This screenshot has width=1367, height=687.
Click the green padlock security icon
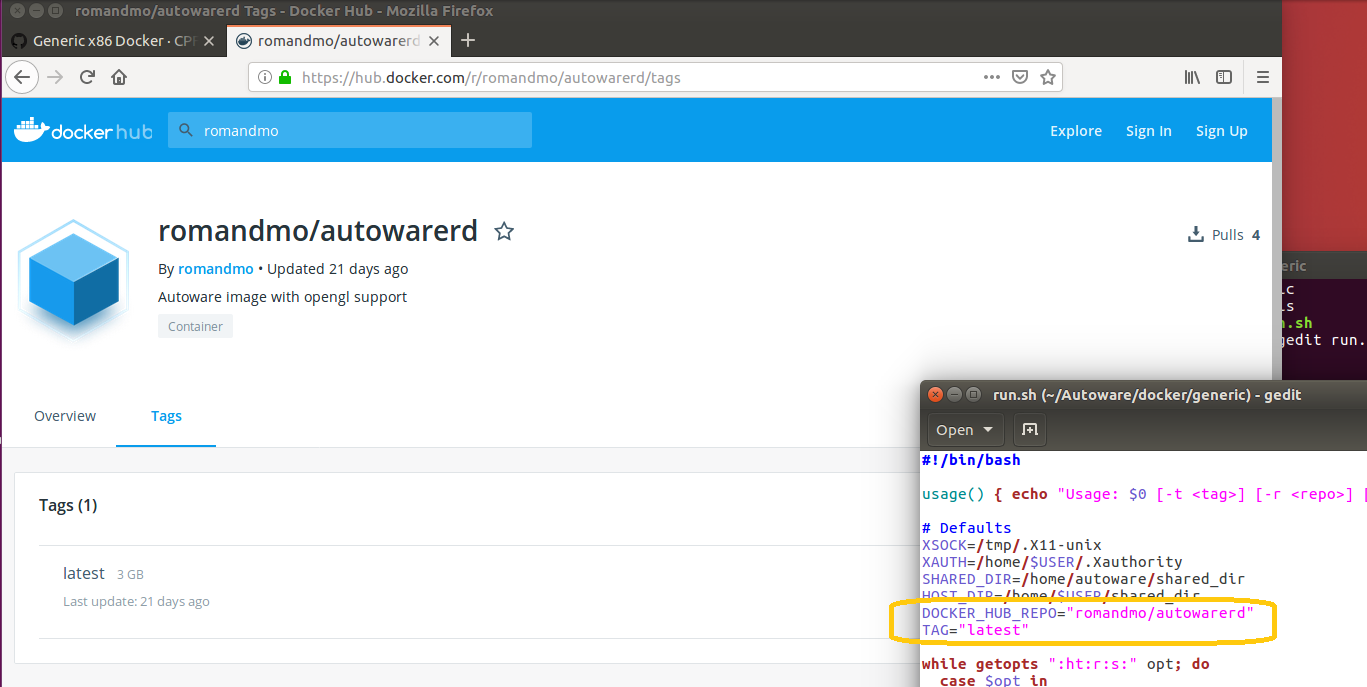coord(285,77)
